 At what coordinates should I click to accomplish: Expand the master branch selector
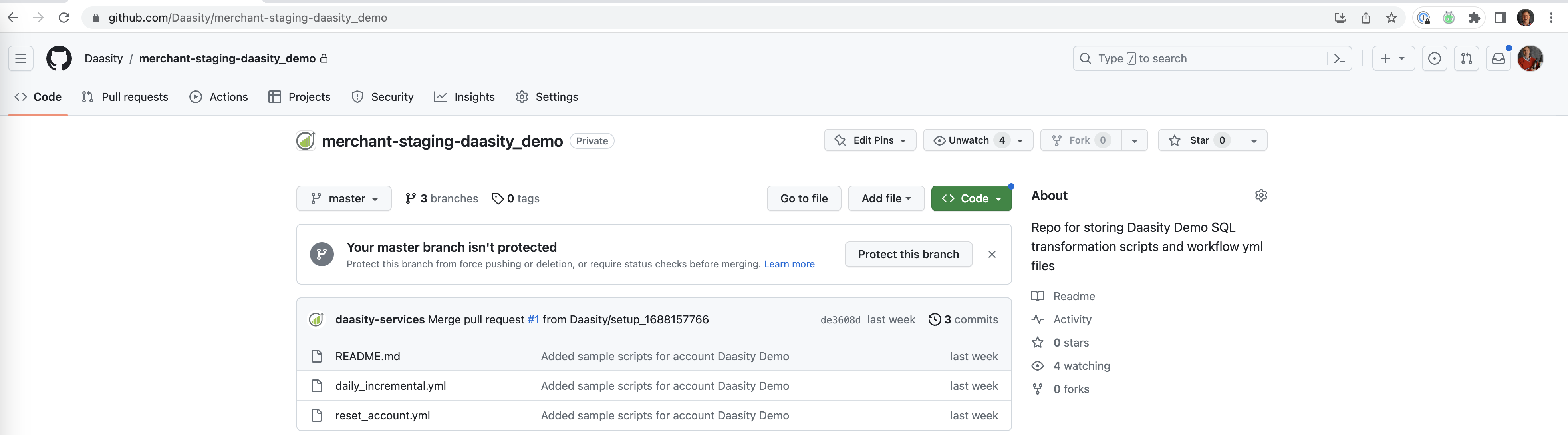(344, 199)
